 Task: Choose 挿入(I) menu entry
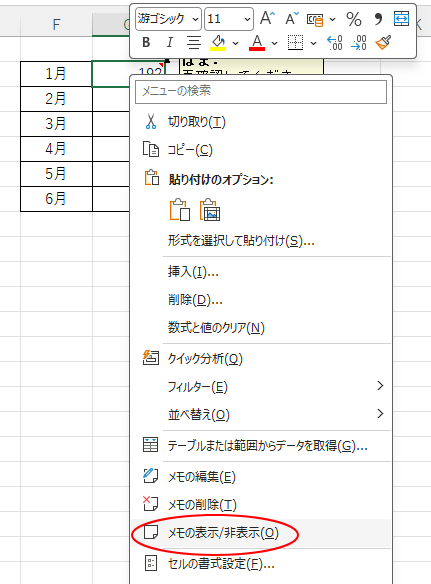(x=261, y=272)
